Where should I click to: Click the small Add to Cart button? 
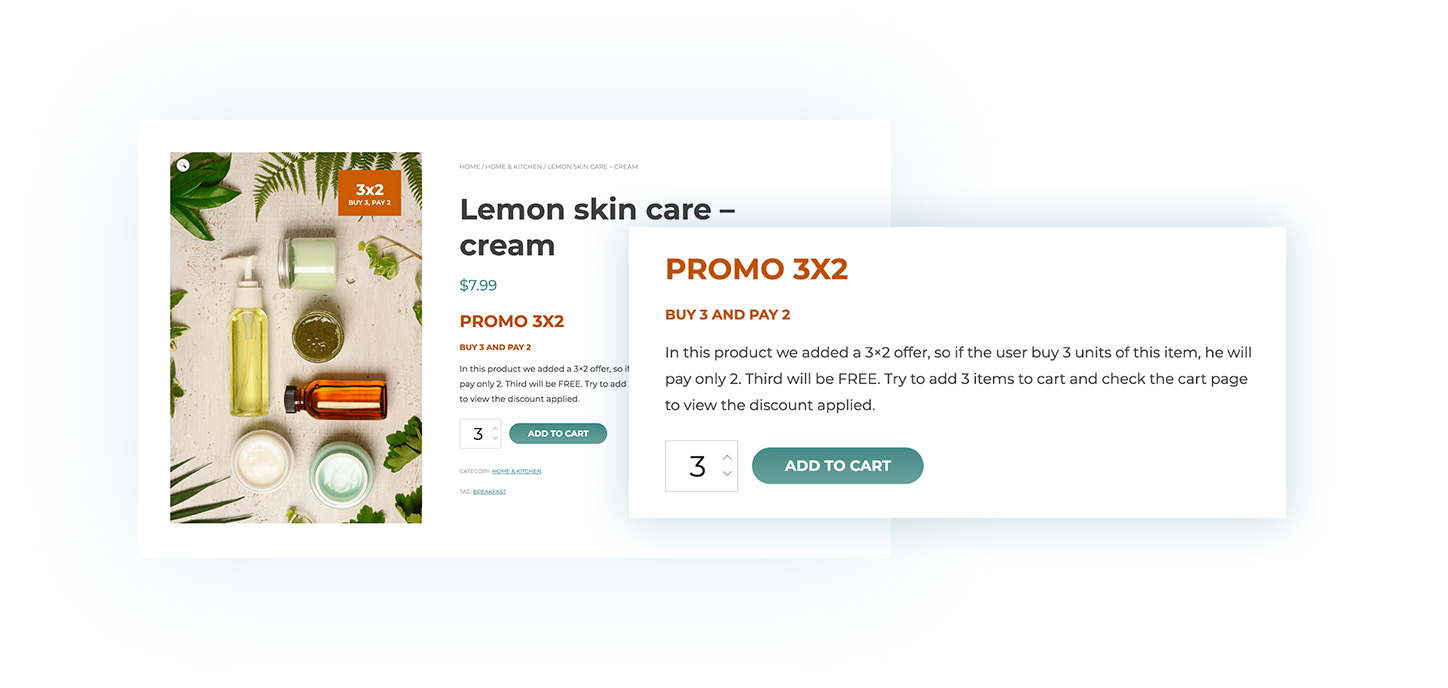point(558,434)
